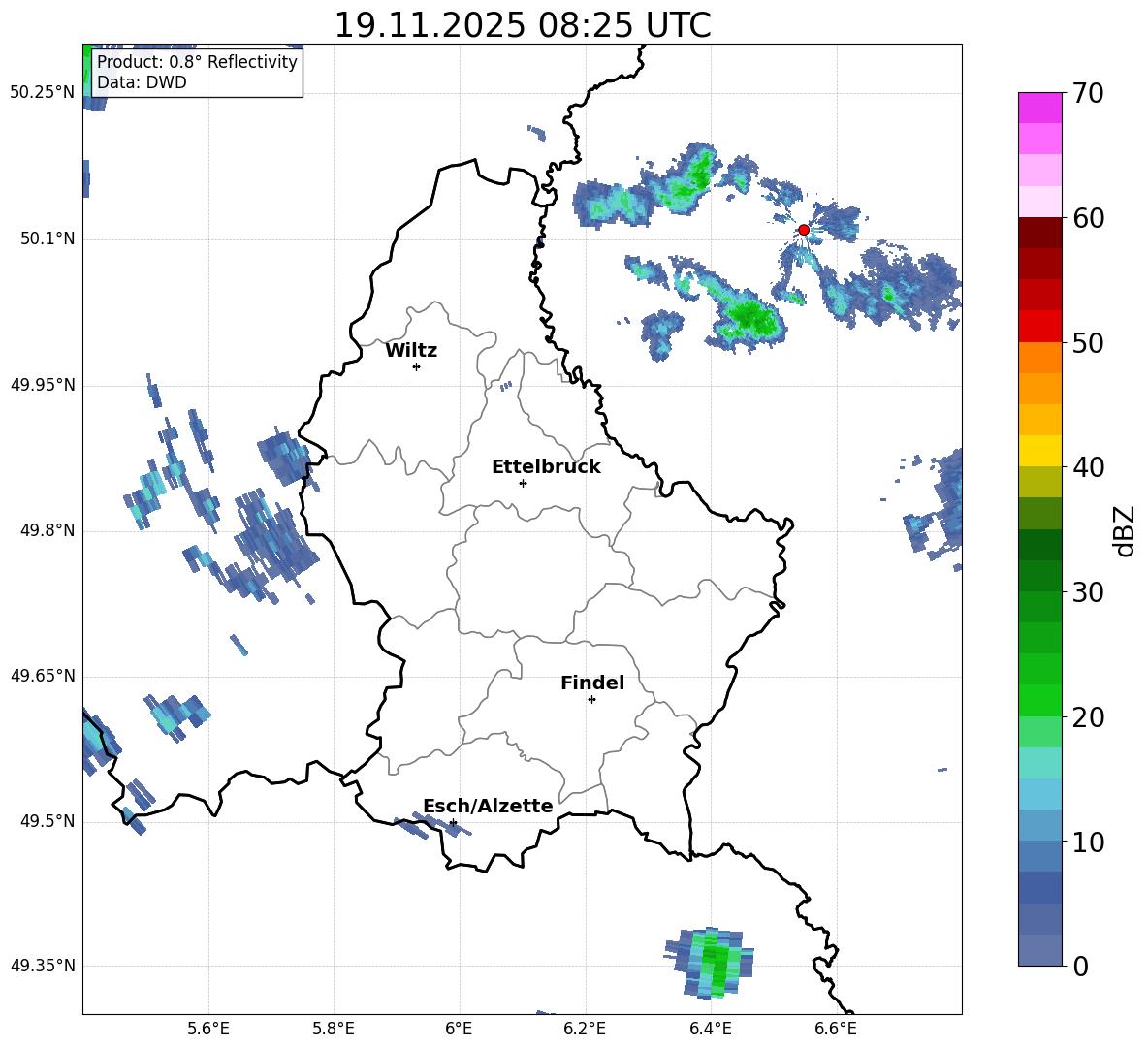Click the longitude label 5.6°E
1148x1048 pixels.
pos(208,1029)
